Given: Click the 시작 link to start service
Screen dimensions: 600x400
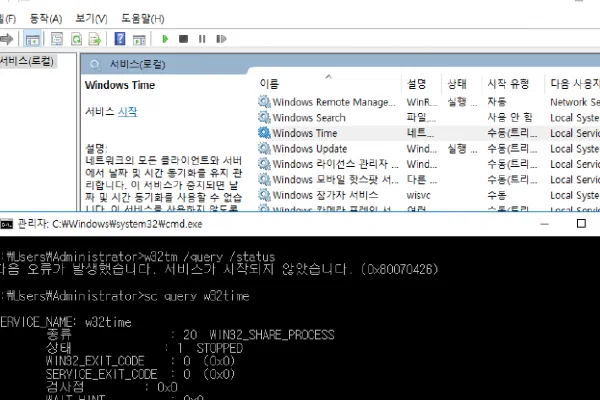Looking at the screenshot, I should pyautogui.click(x=127, y=111).
